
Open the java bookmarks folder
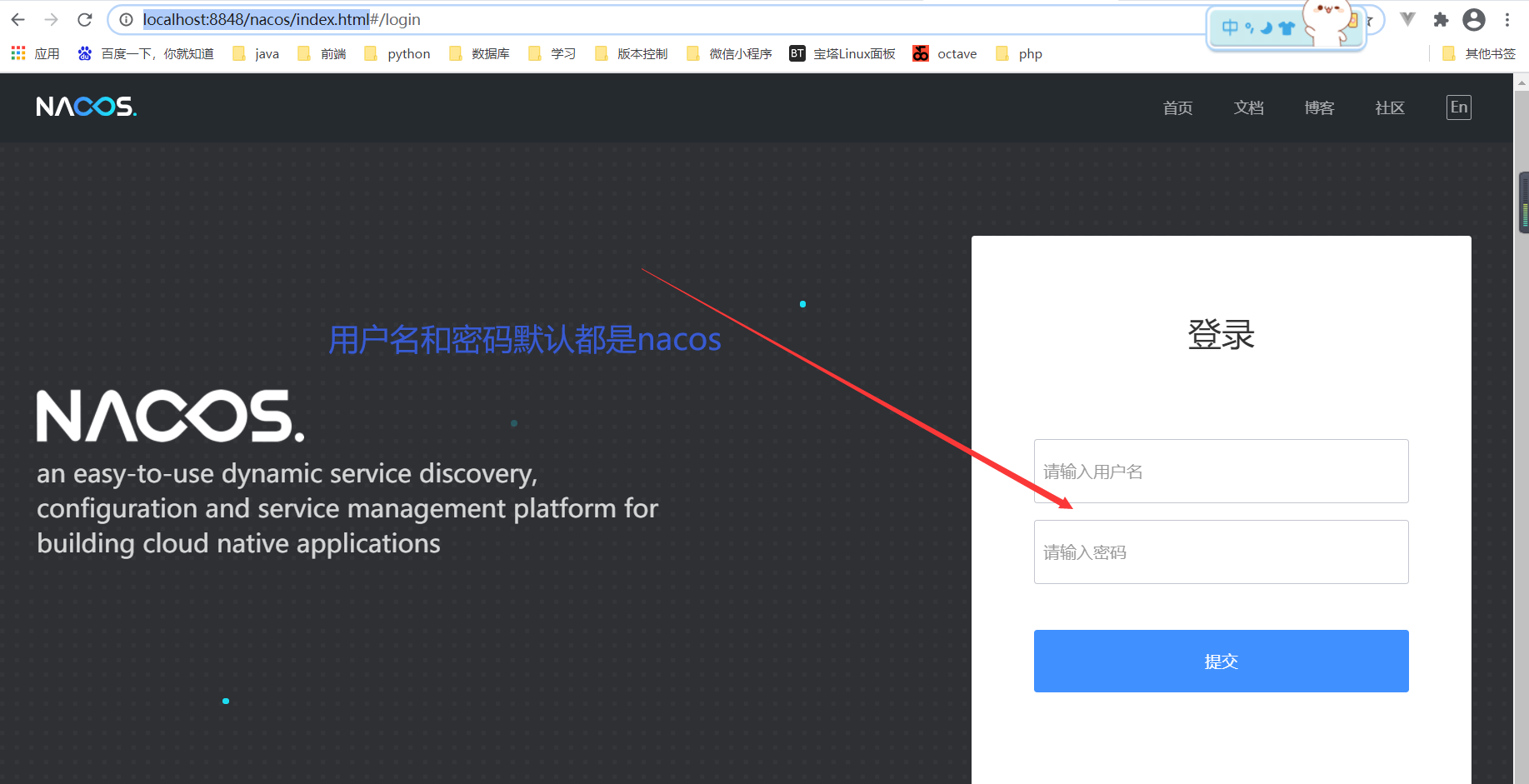[x=256, y=53]
